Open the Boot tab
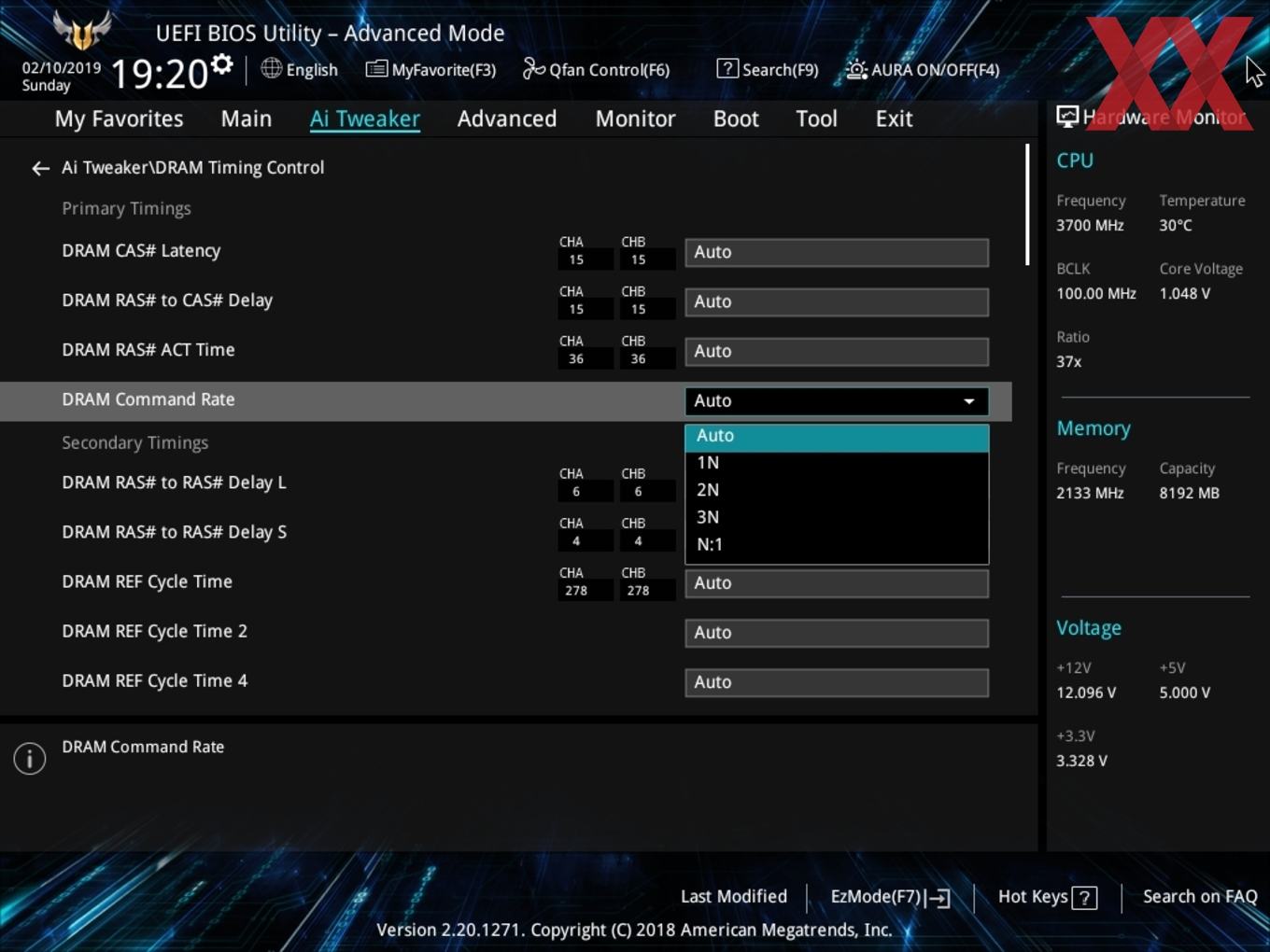Screen dimensions: 1270x952 [736, 119]
